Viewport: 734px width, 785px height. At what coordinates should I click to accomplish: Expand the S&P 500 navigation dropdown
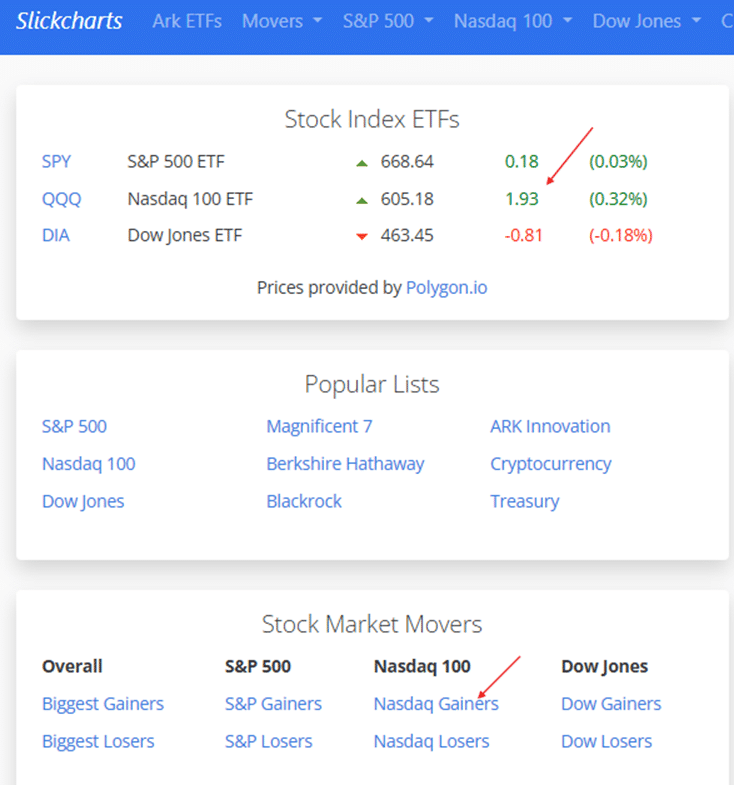[388, 21]
